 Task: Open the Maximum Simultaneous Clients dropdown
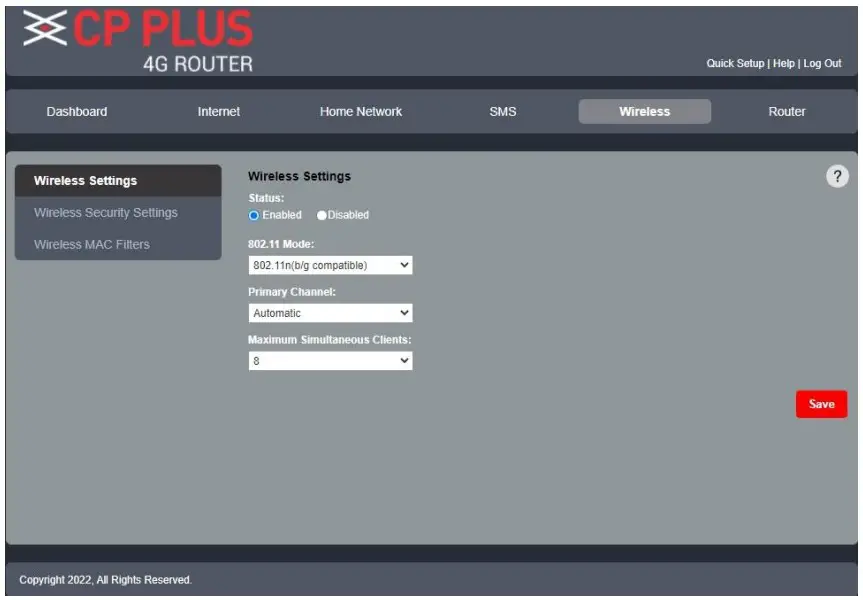pyautogui.click(x=330, y=361)
